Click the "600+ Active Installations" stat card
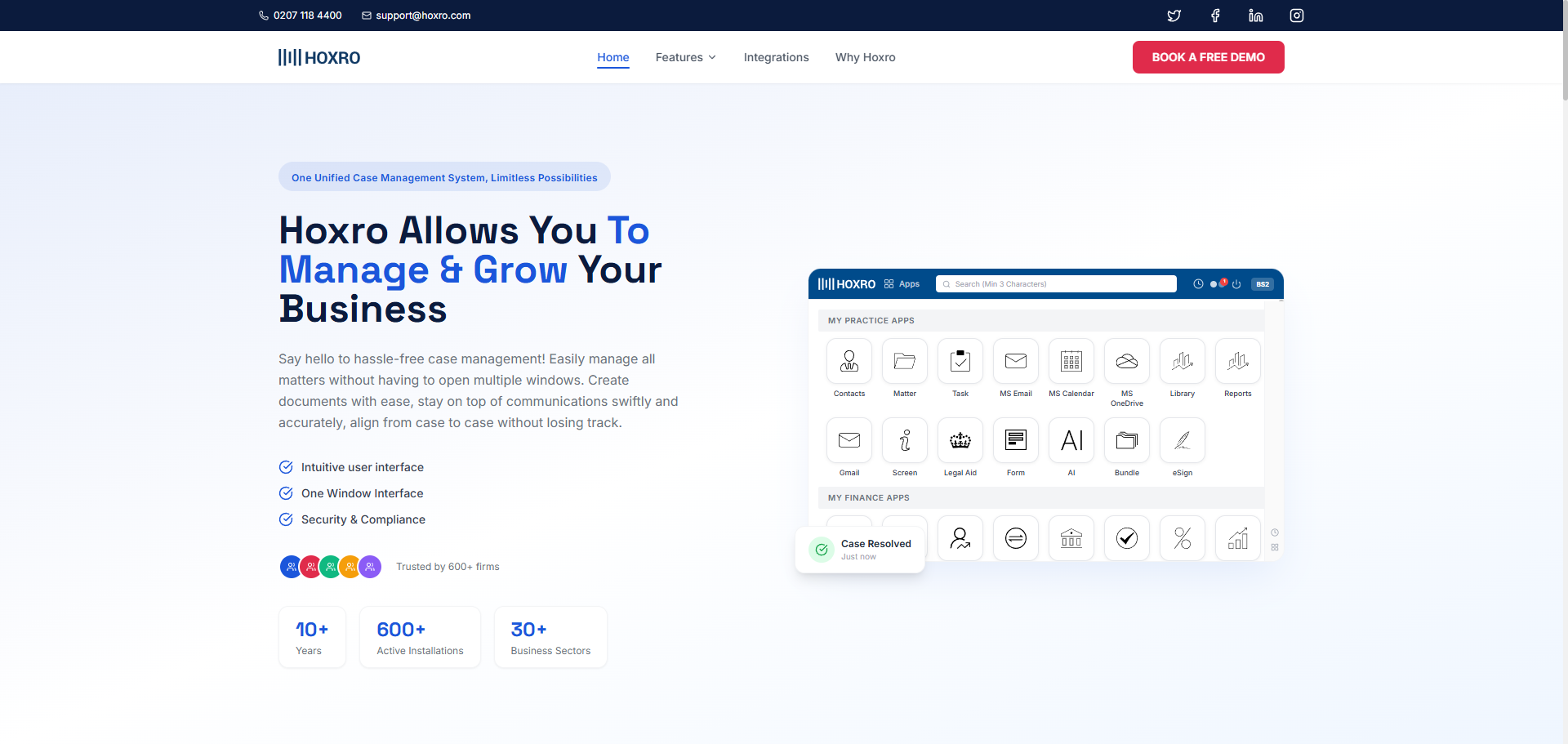Image resolution: width=1568 pixels, height=744 pixels. (x=420, y=637)
